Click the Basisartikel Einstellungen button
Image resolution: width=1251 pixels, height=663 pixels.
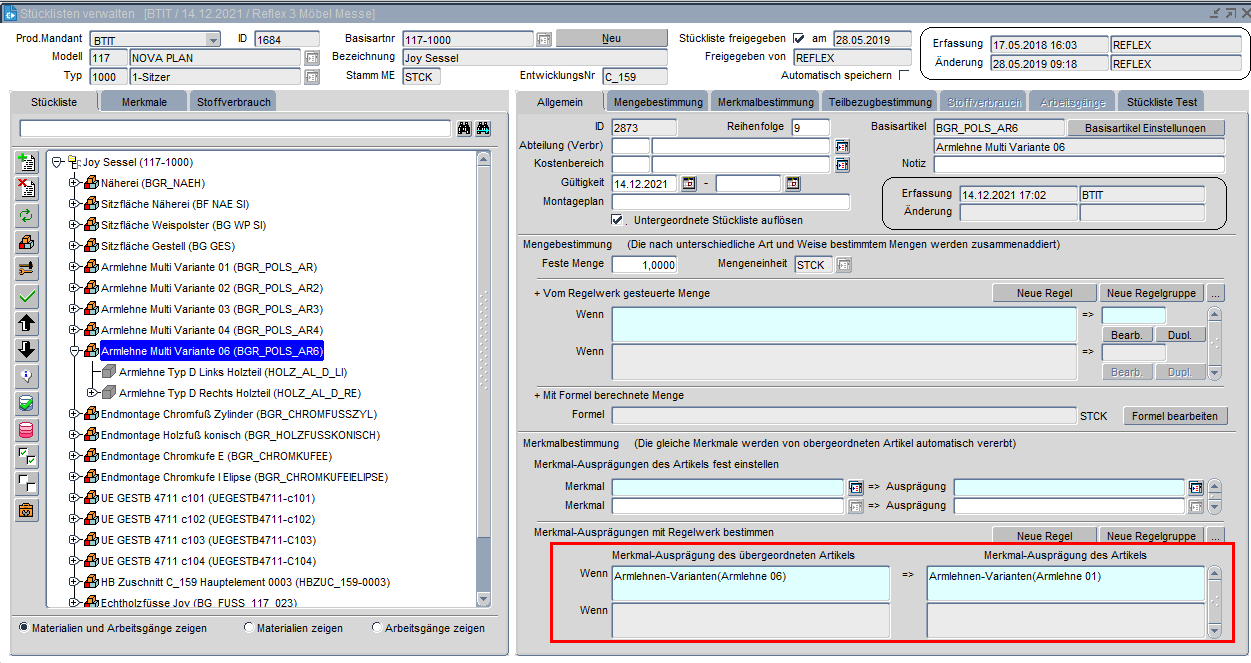[x=1146, y=128]
